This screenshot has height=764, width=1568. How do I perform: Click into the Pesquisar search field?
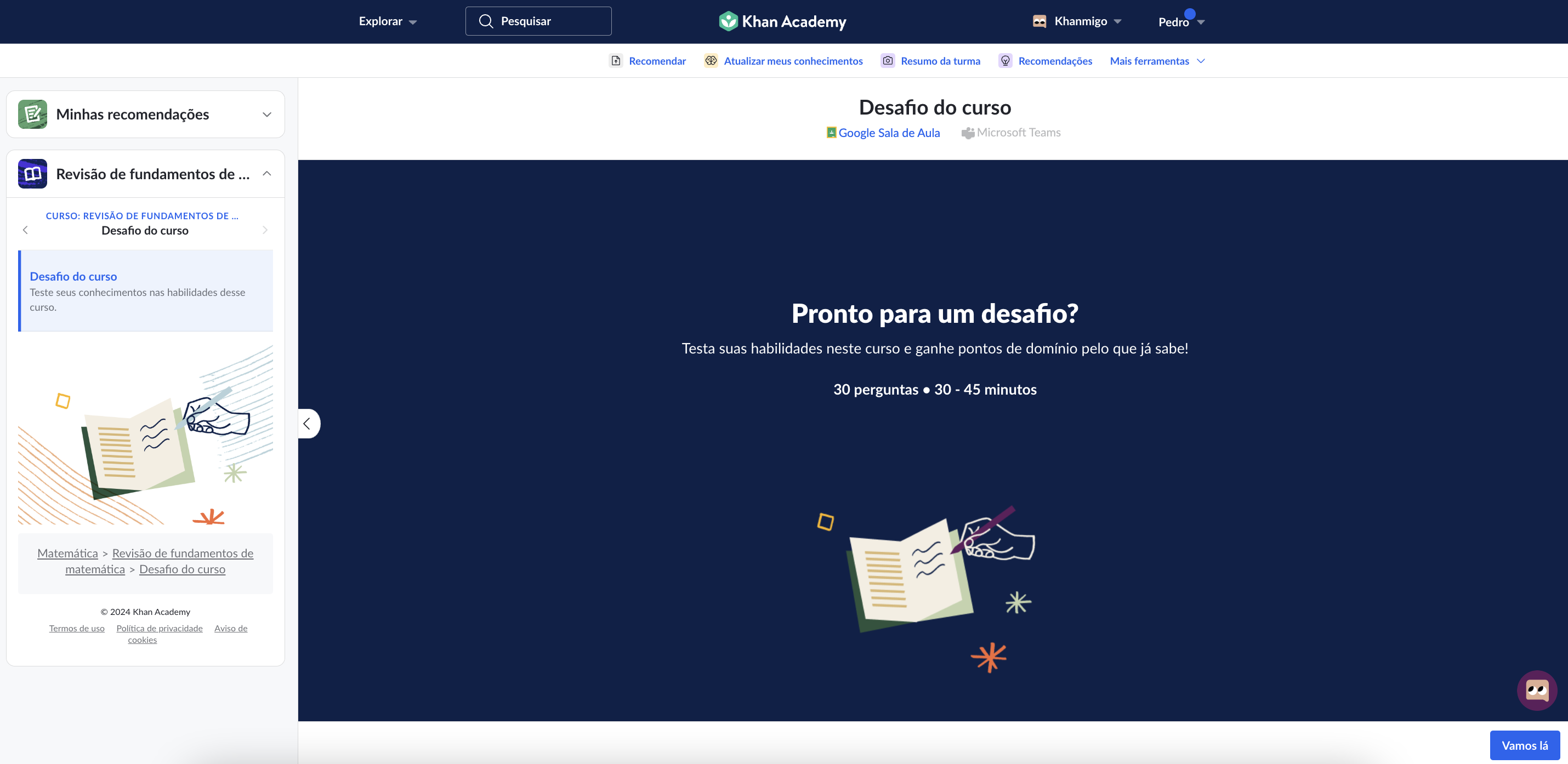click(539, 21)
